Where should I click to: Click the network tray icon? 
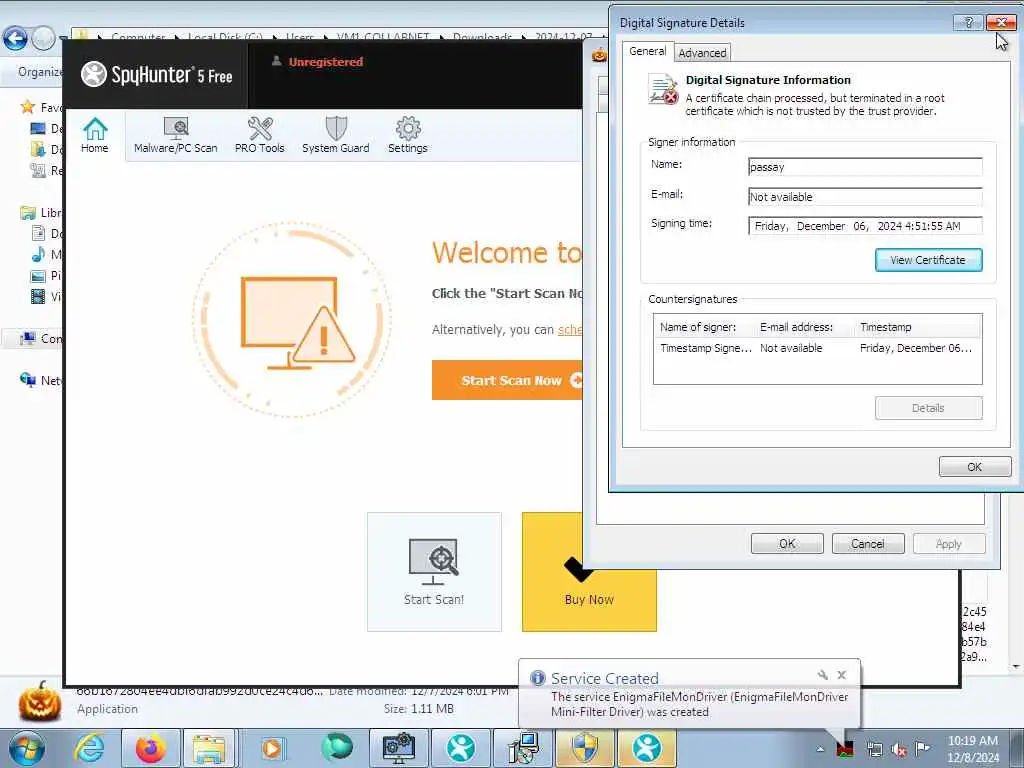point(874,750)
